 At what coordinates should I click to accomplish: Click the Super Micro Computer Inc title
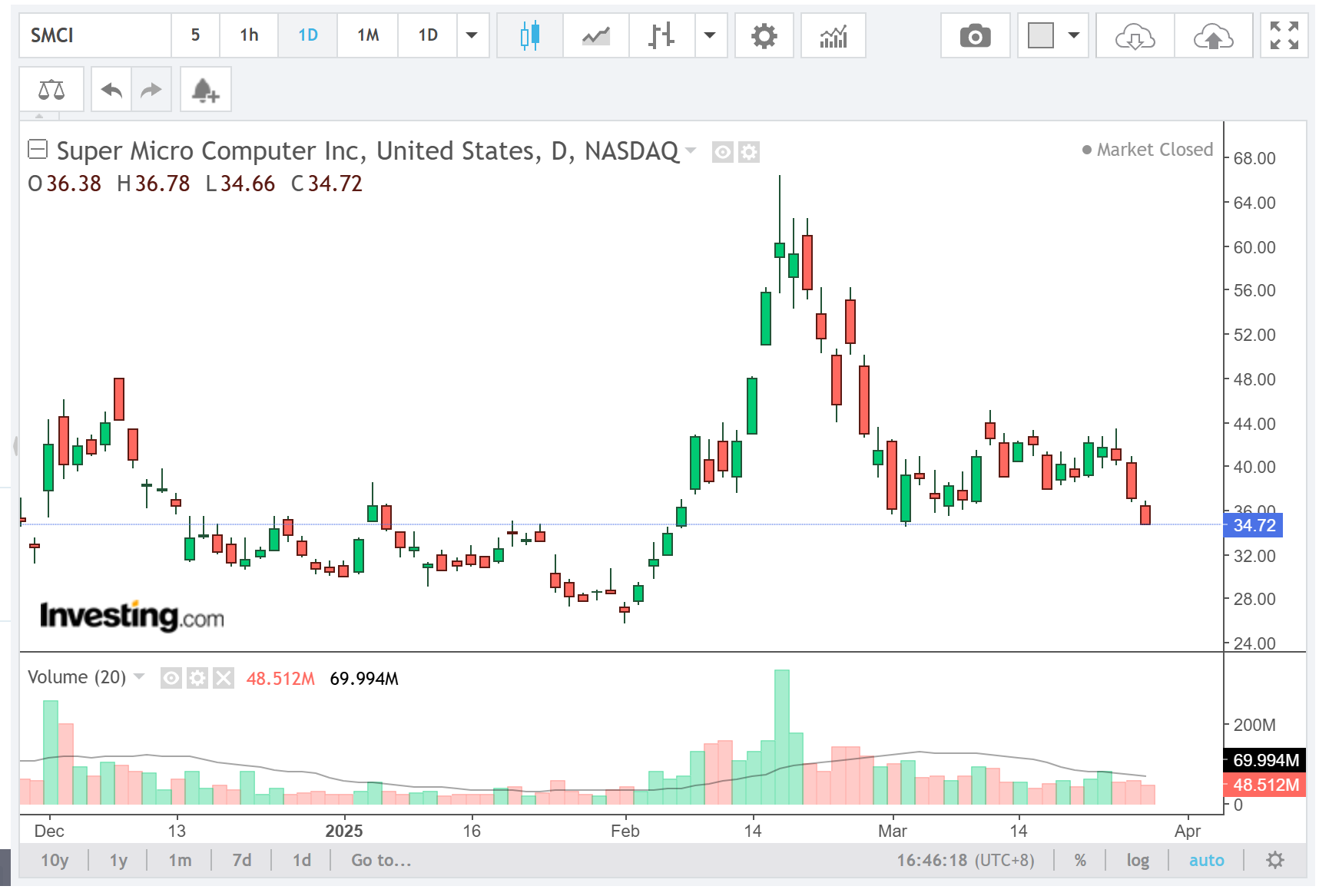click(x=369, y=150)
